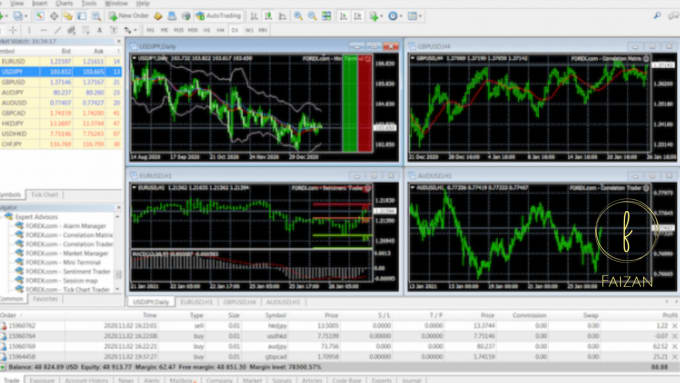The width and height of the screenshot is (680, 383).
Task: Click the zoom in magnifier icon
Action: pos(298,16)
